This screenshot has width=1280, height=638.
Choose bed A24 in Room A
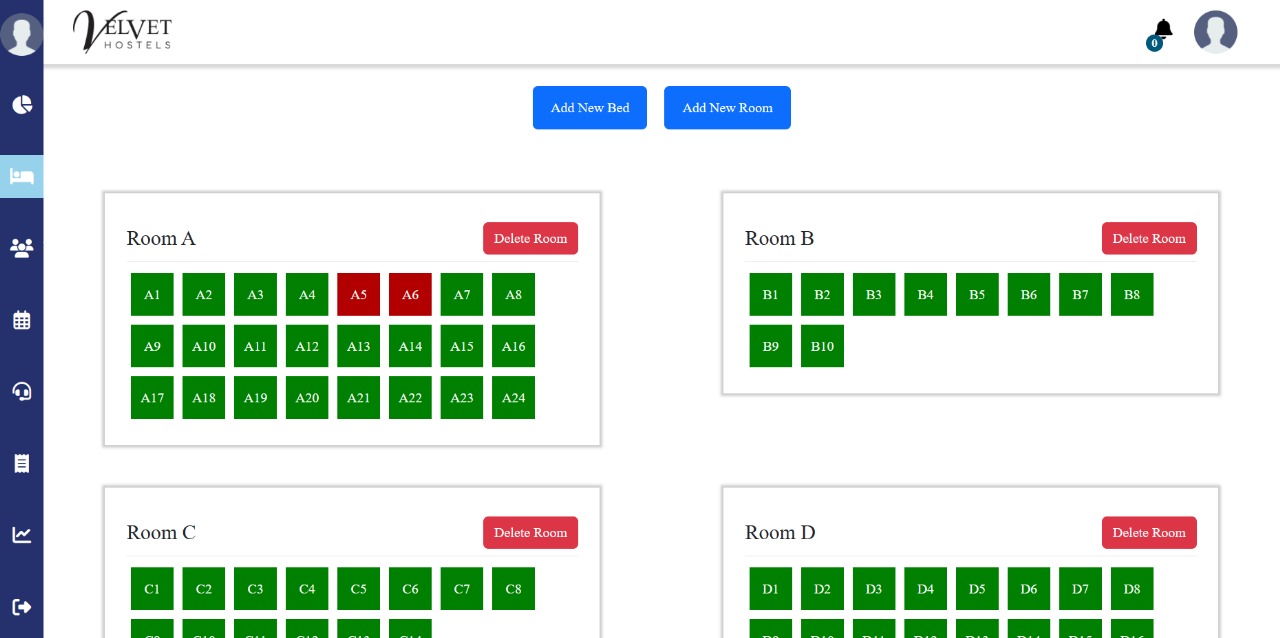(x=513, y=398)
